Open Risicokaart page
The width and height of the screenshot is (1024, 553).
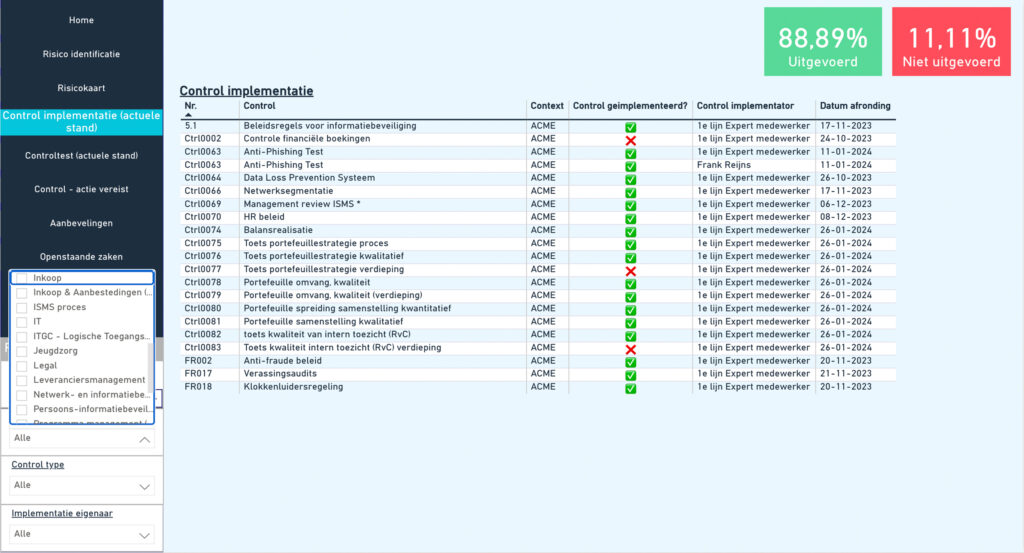pyautogui.click(x=82, y=88)
